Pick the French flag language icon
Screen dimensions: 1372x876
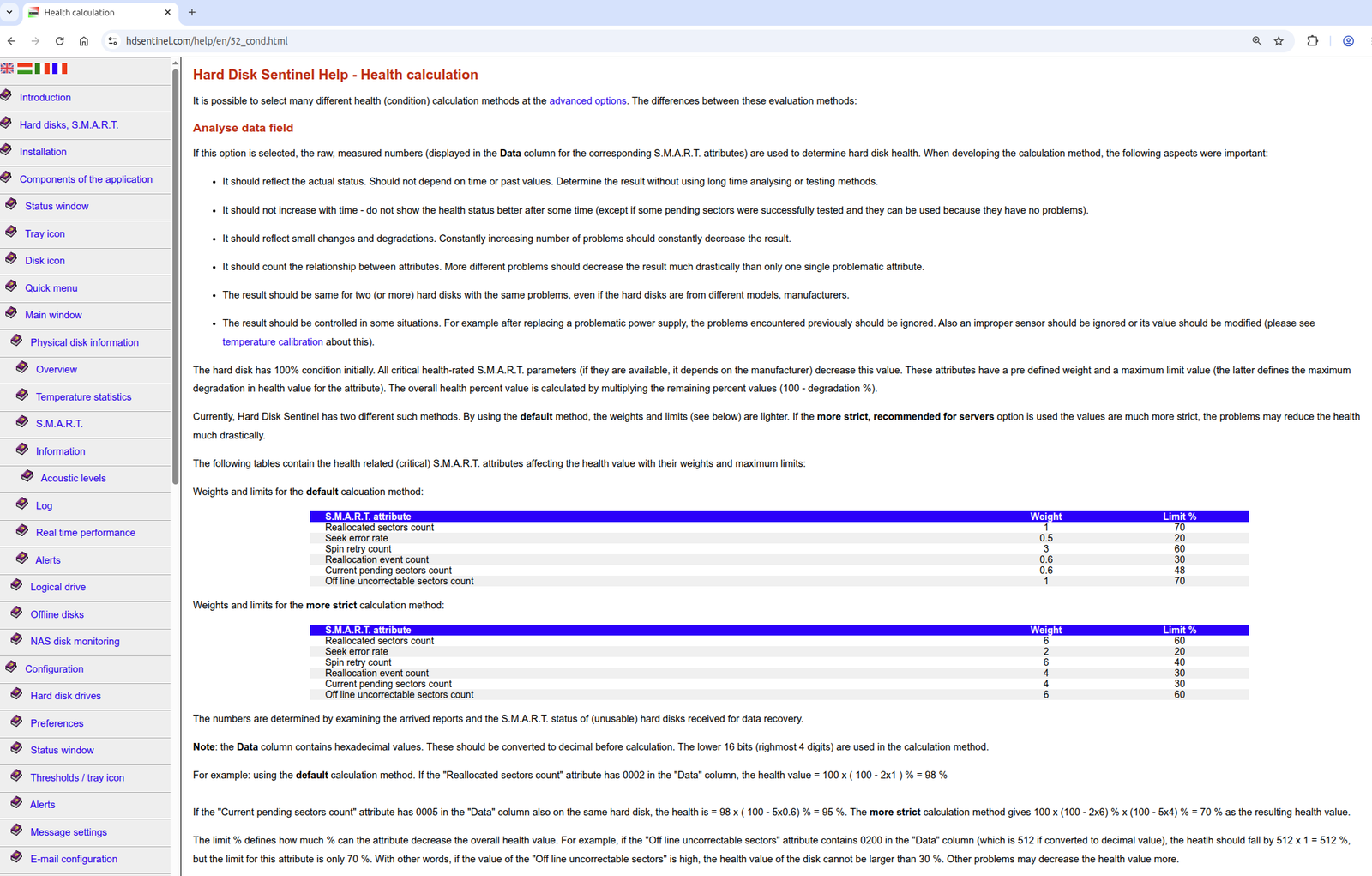60,69
